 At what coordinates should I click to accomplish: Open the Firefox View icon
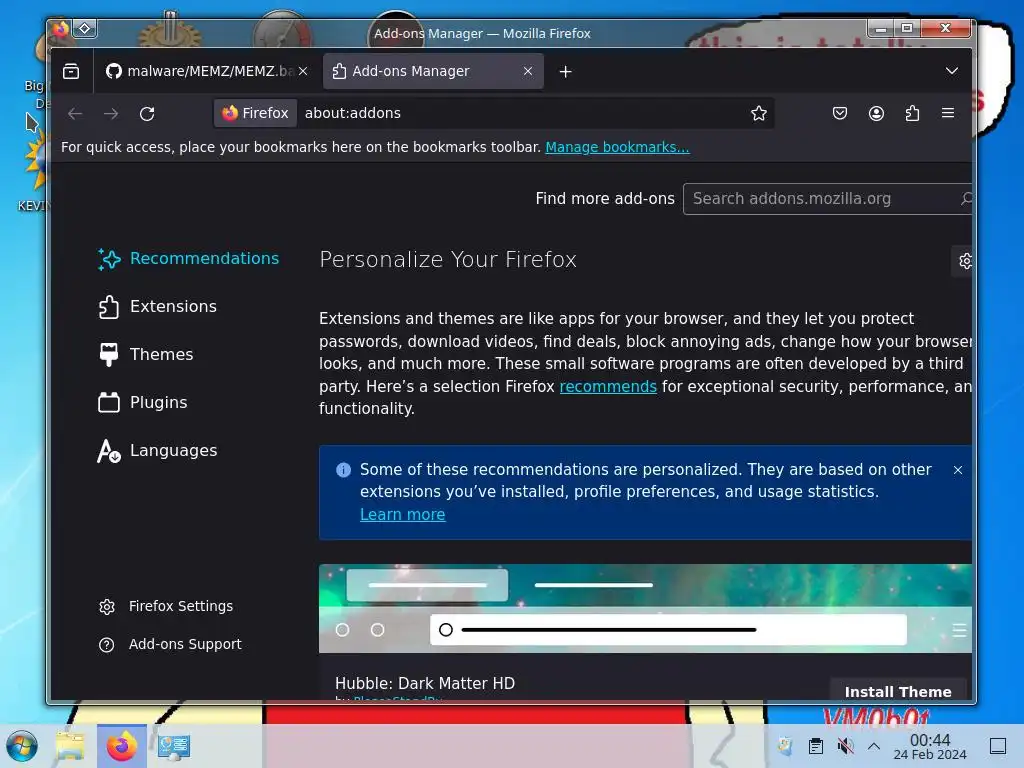(71, 71)
